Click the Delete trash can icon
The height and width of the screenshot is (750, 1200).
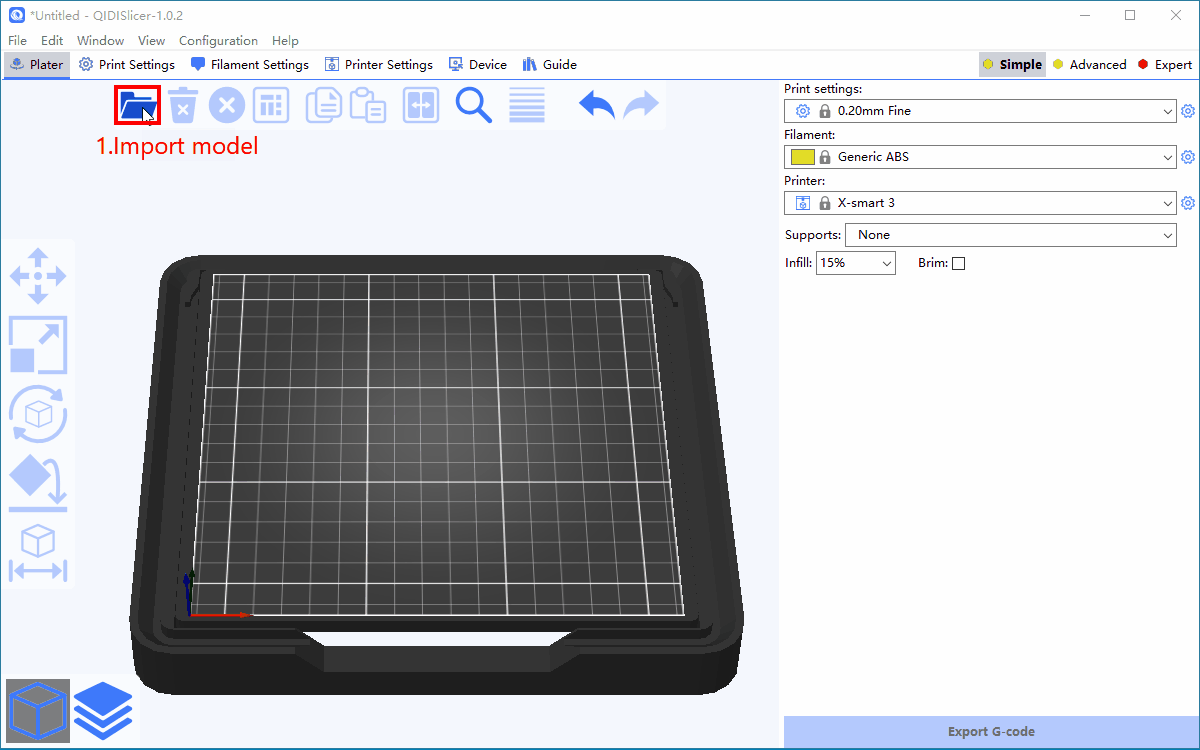point(183,105)
